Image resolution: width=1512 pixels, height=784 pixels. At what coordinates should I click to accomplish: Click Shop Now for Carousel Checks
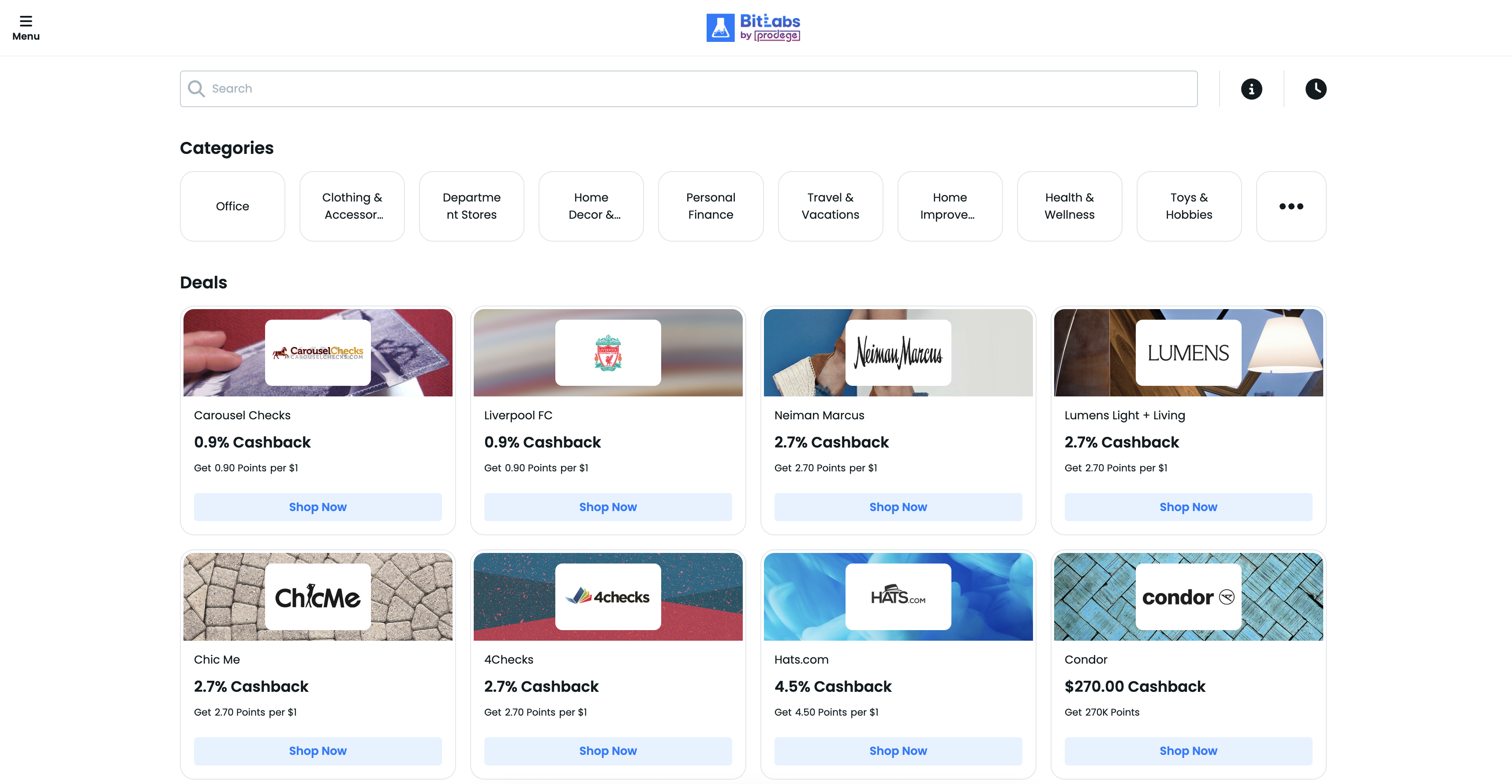[318, 507]
